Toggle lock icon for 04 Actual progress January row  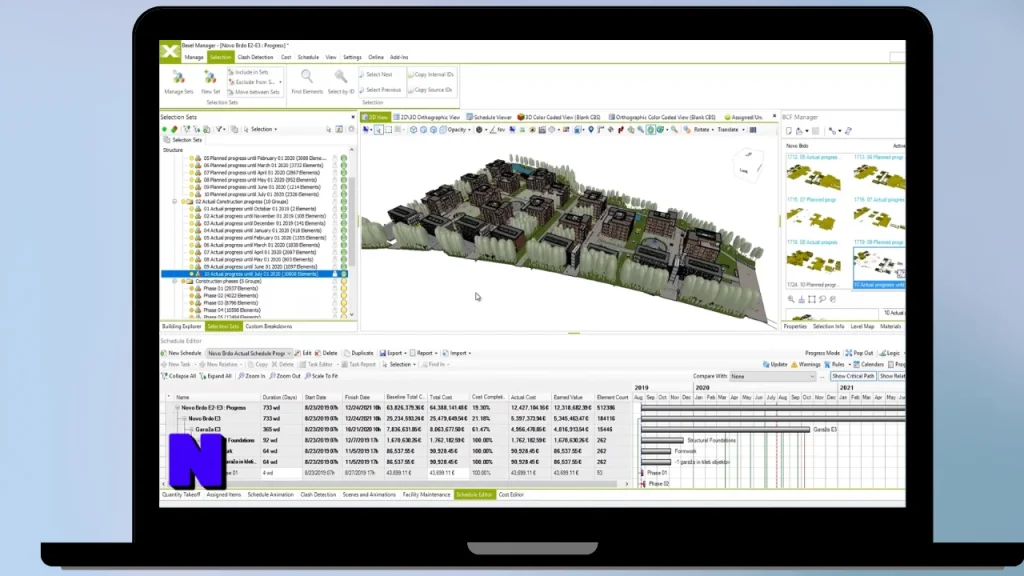335,231
